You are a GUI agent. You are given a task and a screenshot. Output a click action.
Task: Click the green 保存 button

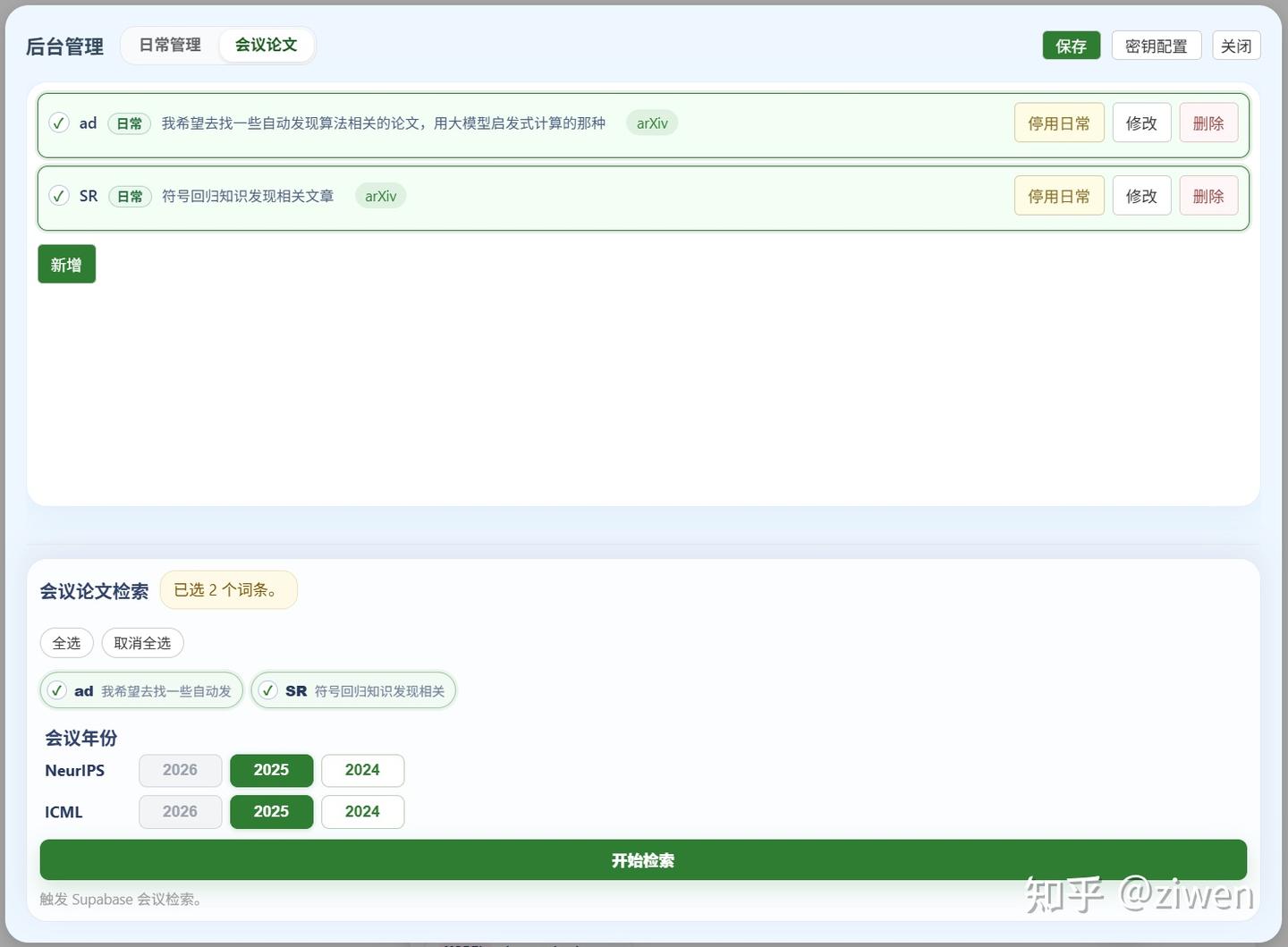[1072, 46]
